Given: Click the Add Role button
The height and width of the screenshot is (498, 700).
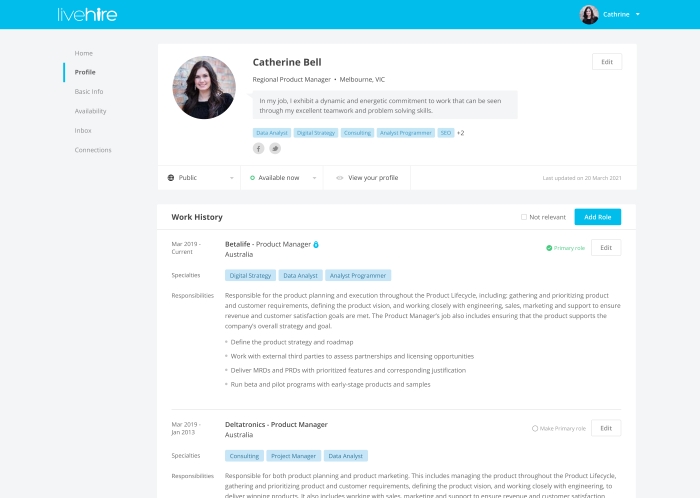Looking at the screenshot, I should click(597, 217).
